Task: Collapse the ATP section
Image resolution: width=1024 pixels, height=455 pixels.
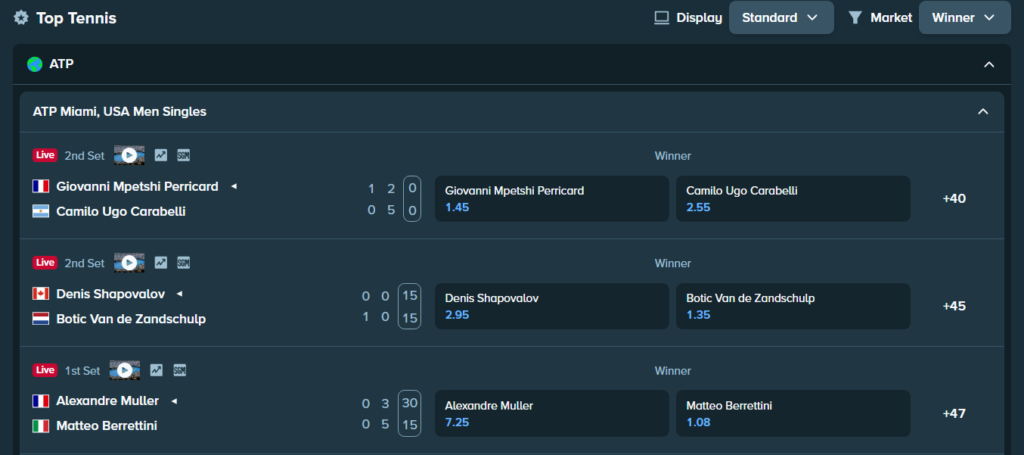Action: pyautogui.click(x=989, y=64)
